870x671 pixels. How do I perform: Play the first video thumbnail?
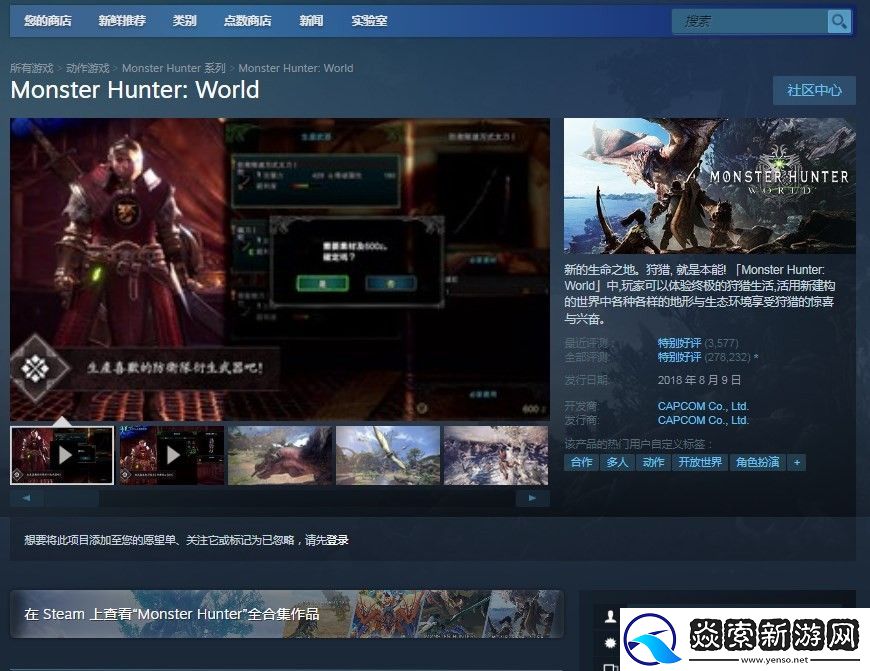coord(62,456)
